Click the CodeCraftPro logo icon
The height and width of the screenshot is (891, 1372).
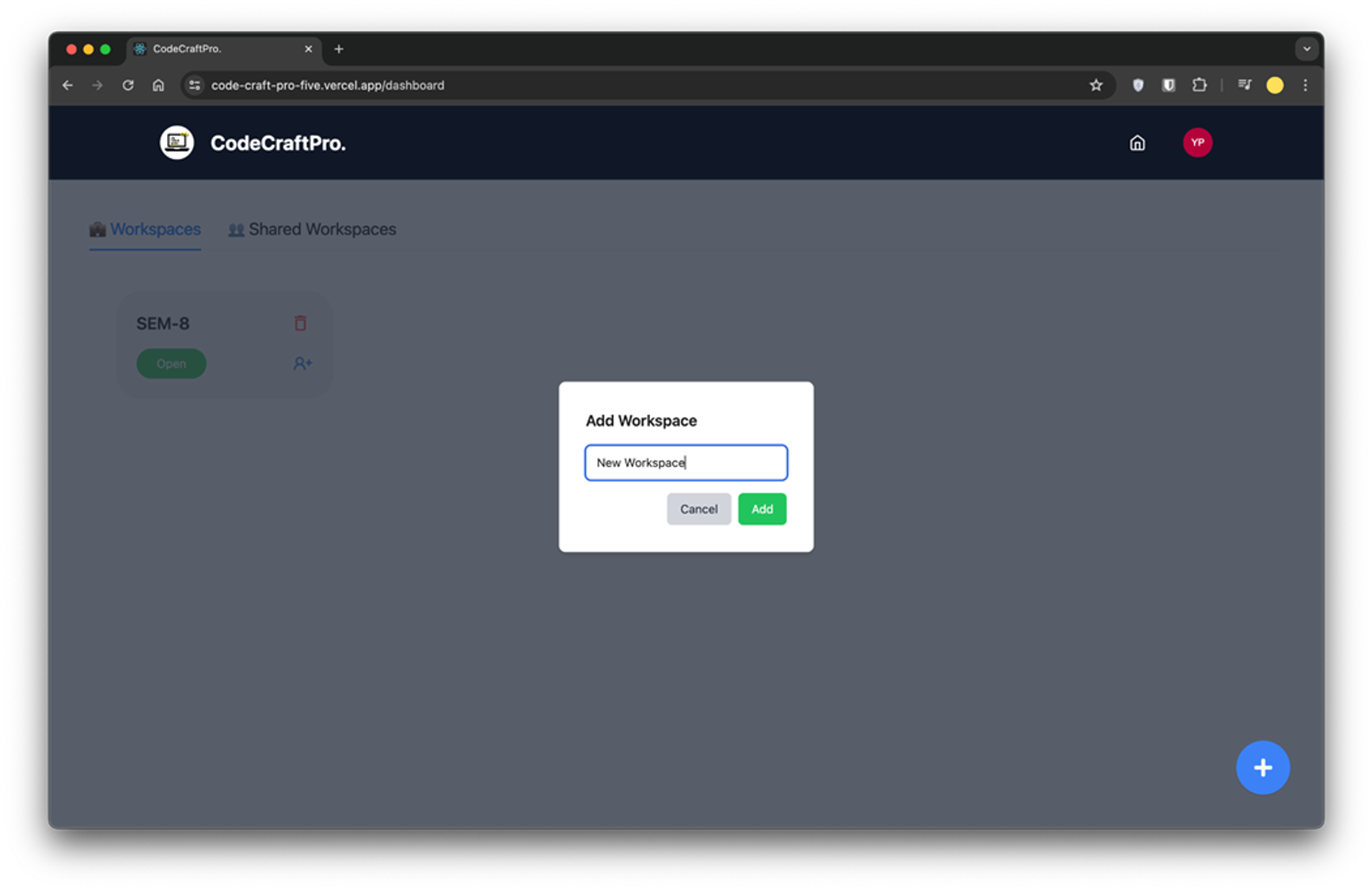pos(177,143)
